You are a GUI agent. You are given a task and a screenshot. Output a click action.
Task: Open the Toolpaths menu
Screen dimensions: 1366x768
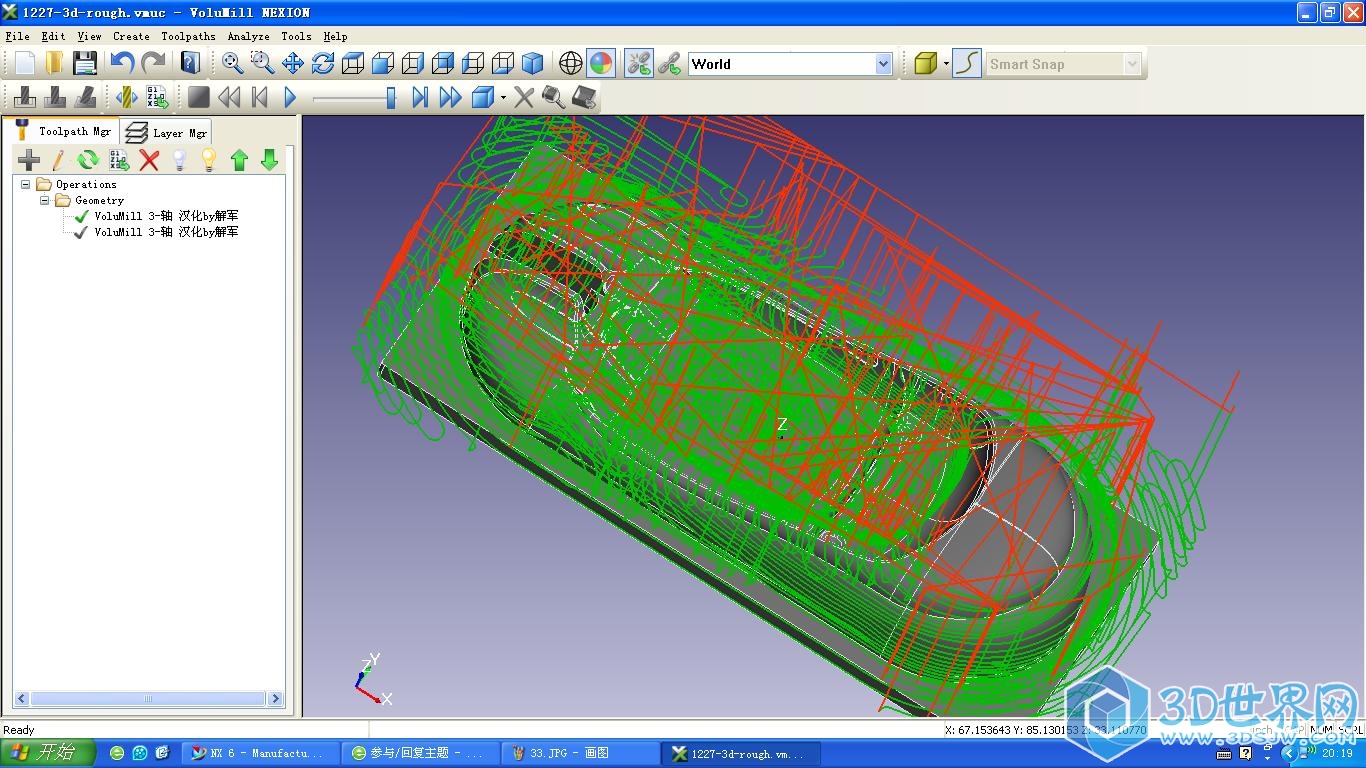click(188, 36)
